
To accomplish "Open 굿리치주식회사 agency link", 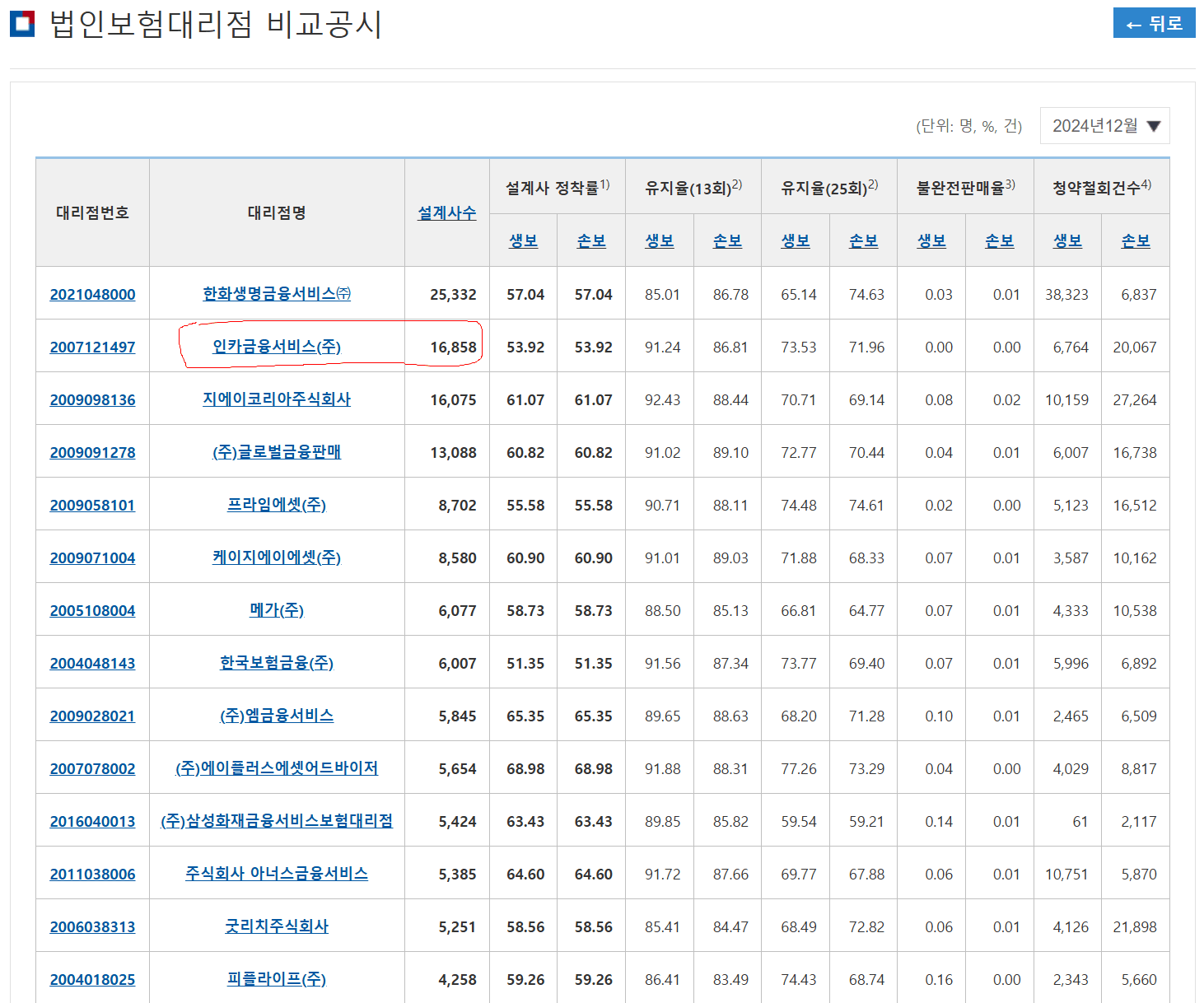I will (x=277, y=926).
